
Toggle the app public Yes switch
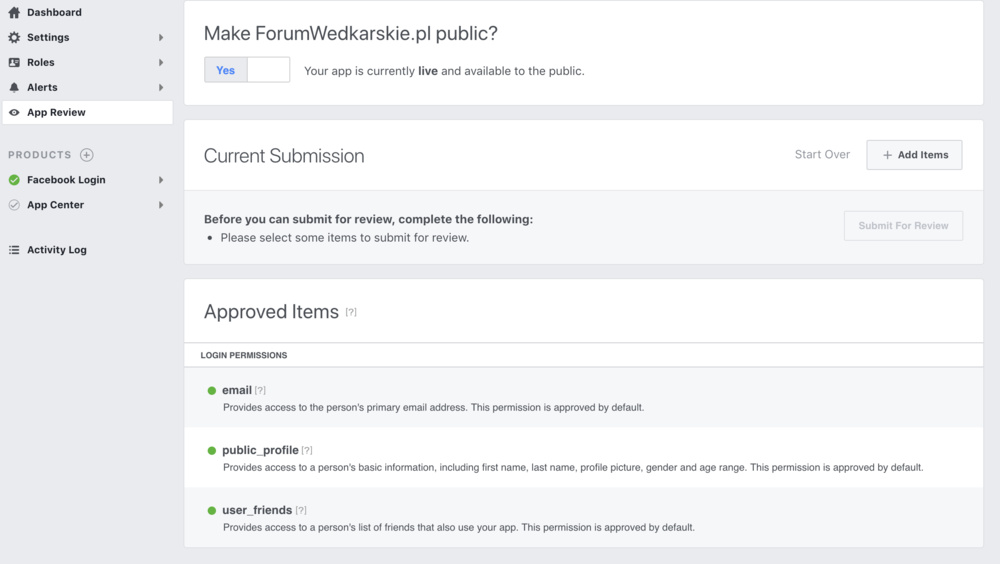click(247, 70)
